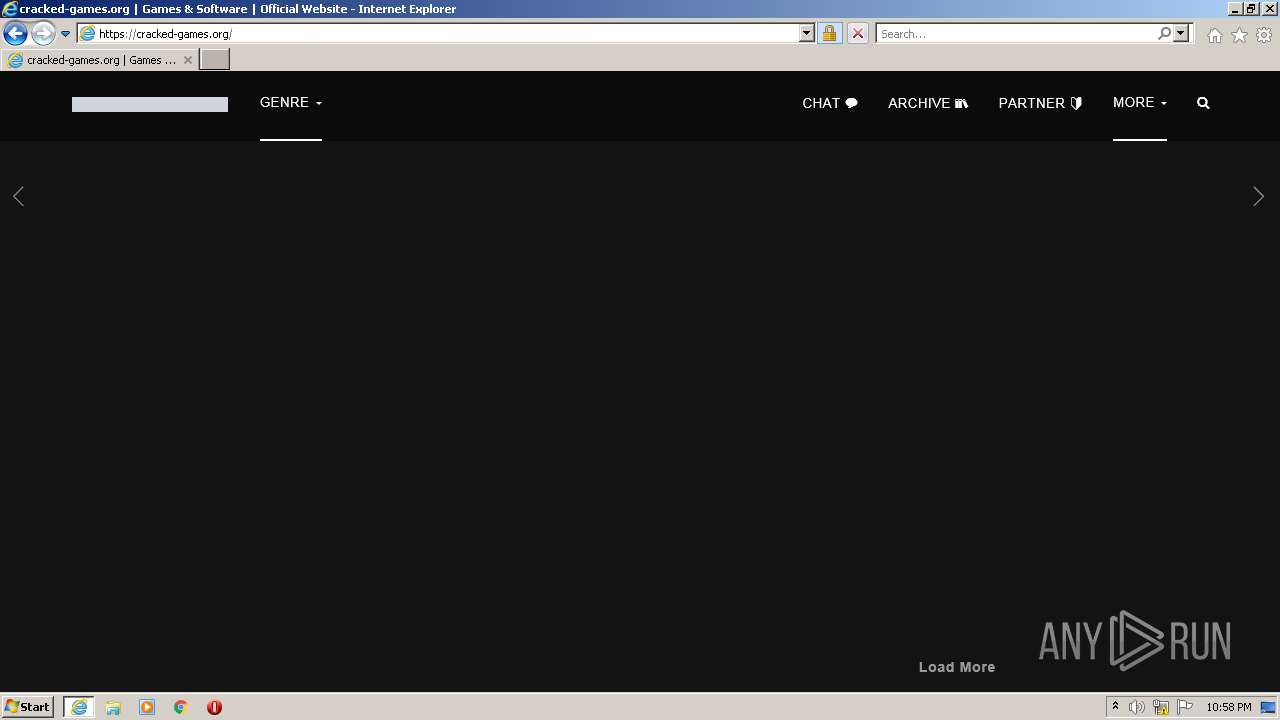The width and height of the screenshot is (1280, 720).
Task: Open the site search magnifier icon
Action: (x=1203, y=103)
